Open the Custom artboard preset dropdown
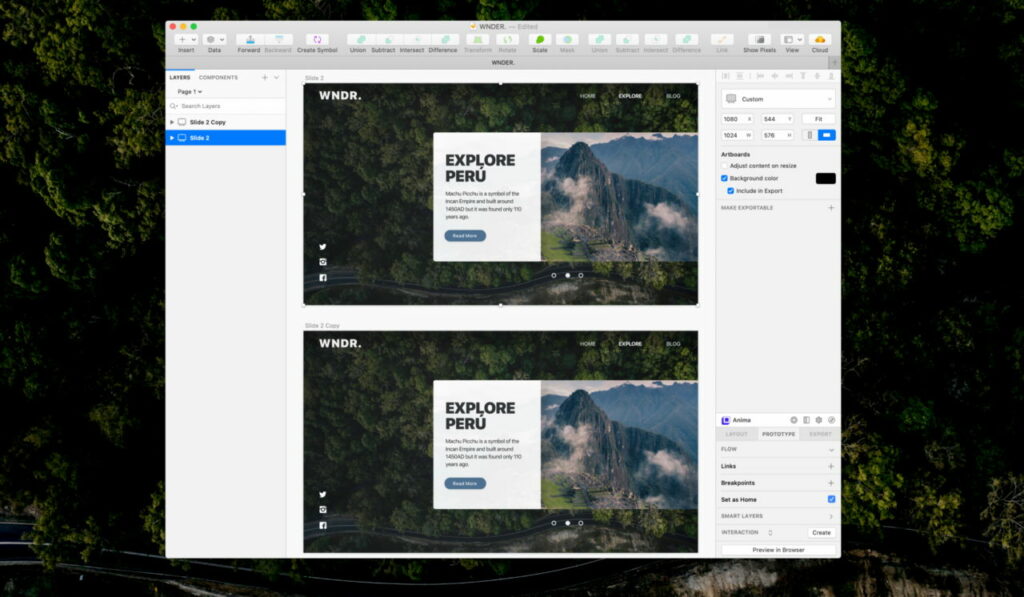This screenshot has width=1024, height=597. point(778,99)
